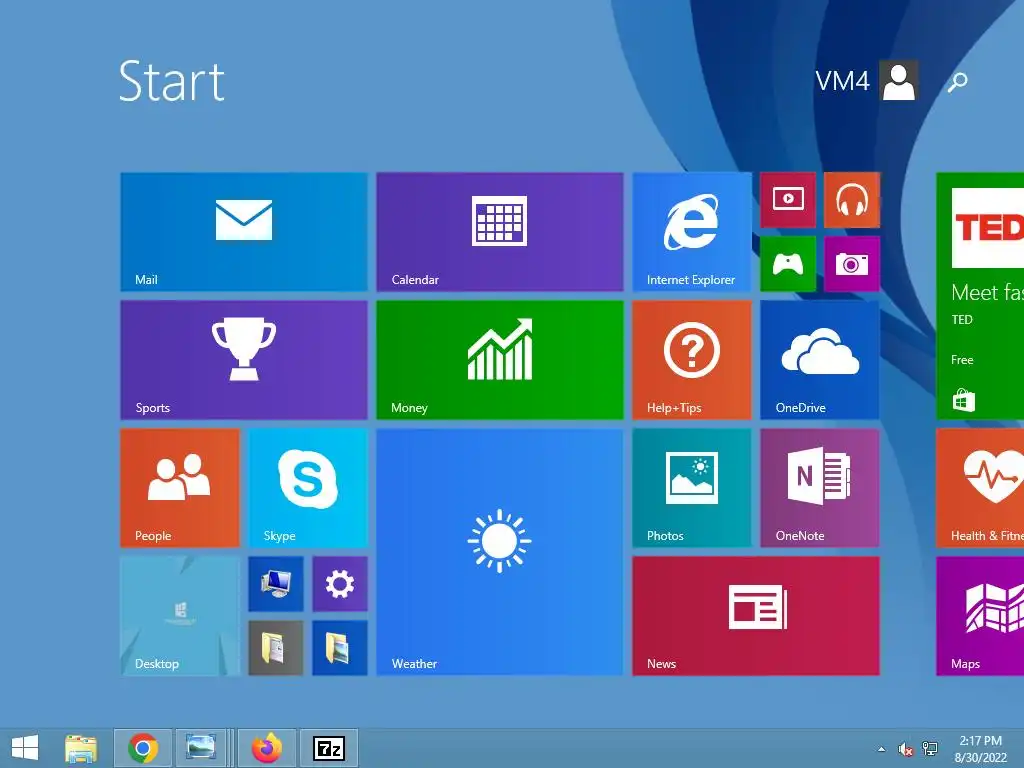Open the This PC computer tile
This screenshot has height=768, width=1024.
coord(276,584)
